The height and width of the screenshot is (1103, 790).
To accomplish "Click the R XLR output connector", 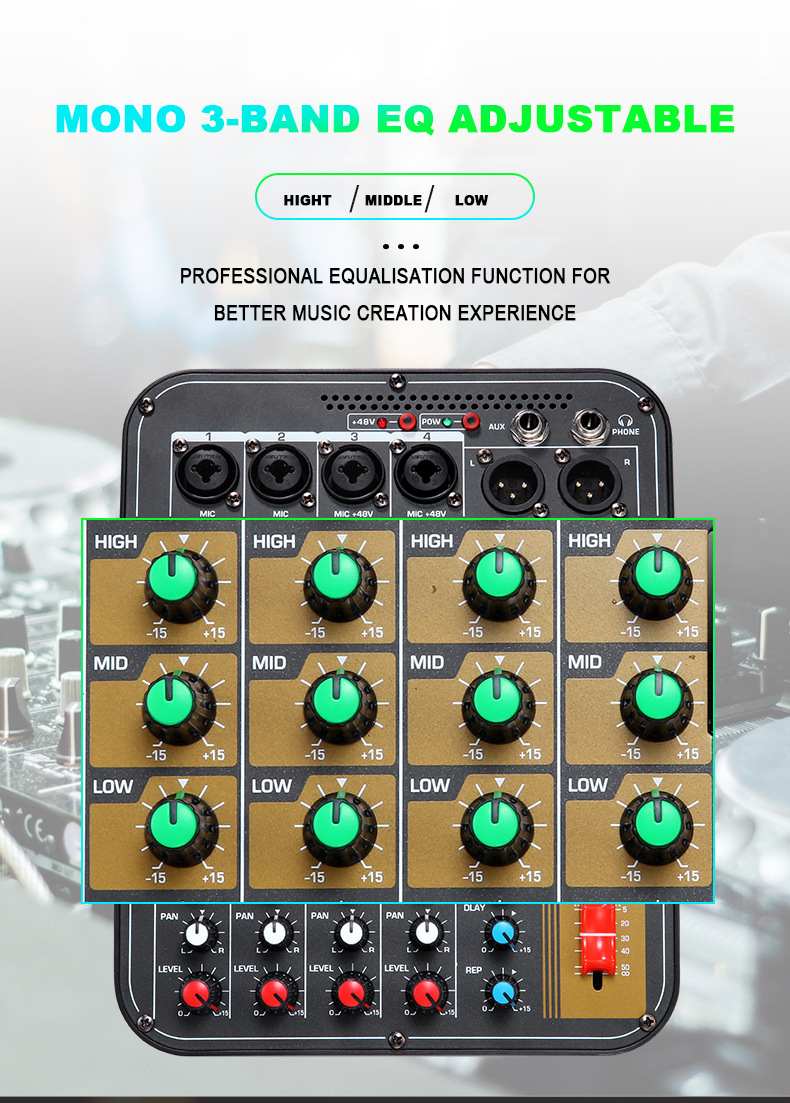I will point(590,485).
